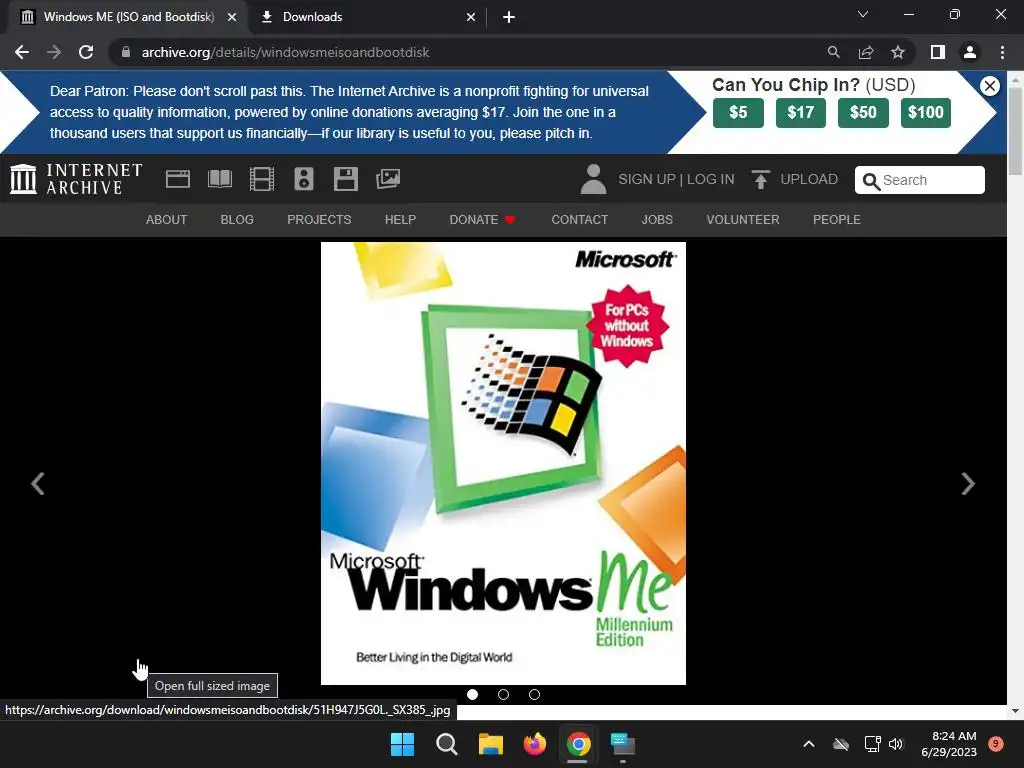Click the LOG IN link

click(x=711, y=179)
